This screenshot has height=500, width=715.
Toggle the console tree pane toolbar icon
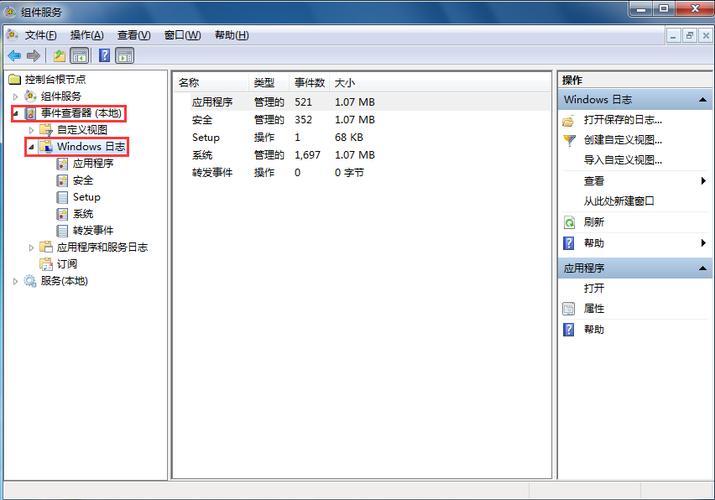(x=80, y=56)
